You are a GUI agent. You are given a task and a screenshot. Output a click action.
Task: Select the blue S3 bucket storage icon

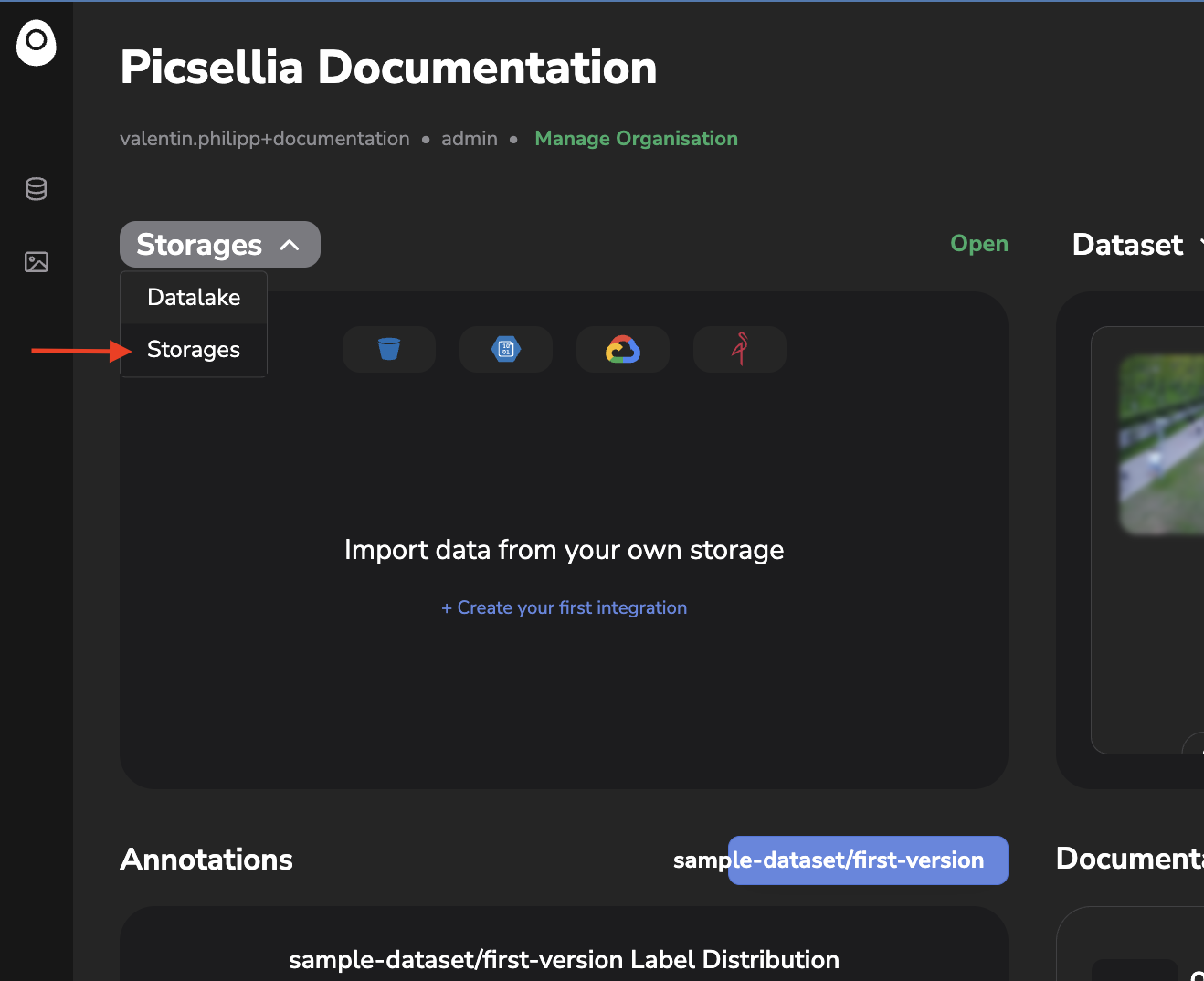point(389,349)
